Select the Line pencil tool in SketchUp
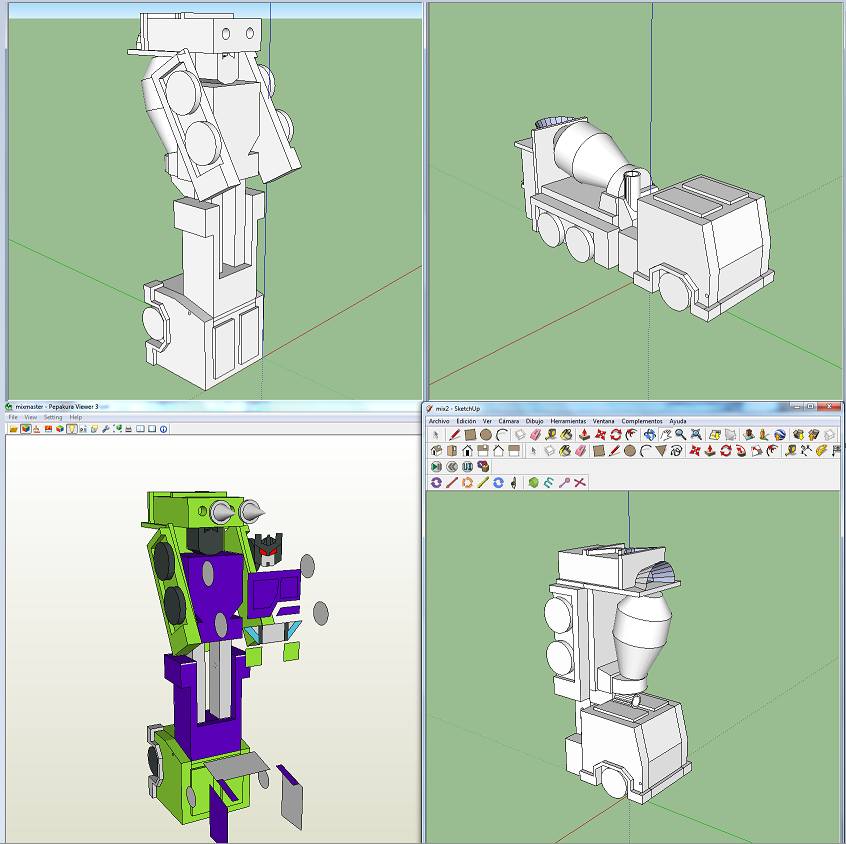 pos(455,435)
